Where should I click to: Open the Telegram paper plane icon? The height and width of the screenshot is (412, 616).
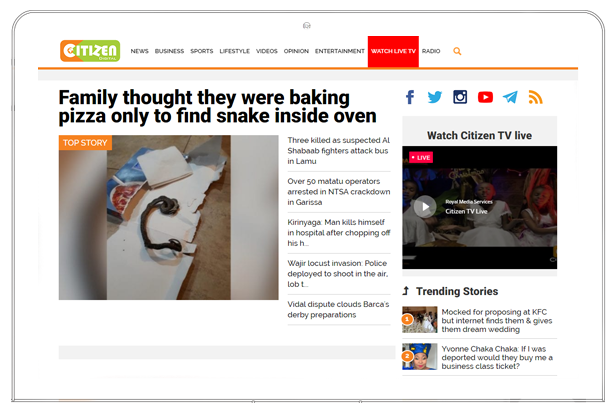510,97
